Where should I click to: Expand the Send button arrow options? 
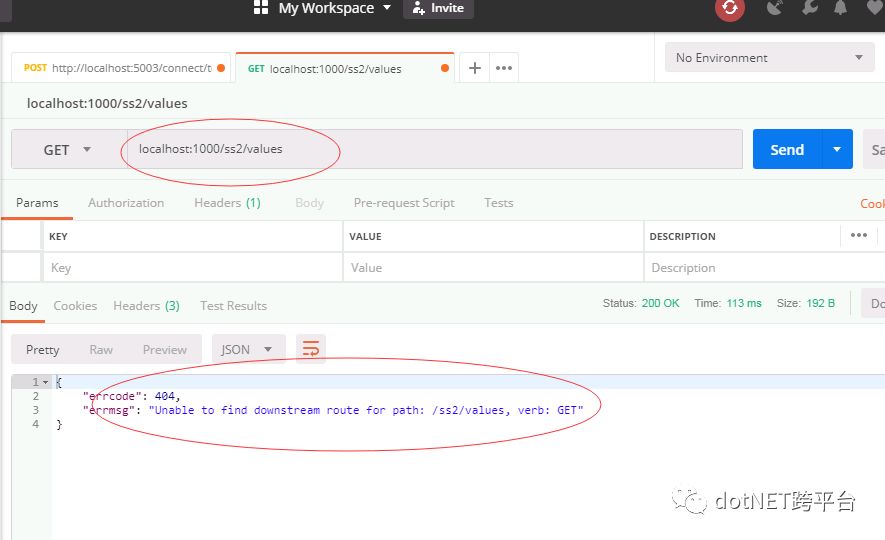click(837, 150)
